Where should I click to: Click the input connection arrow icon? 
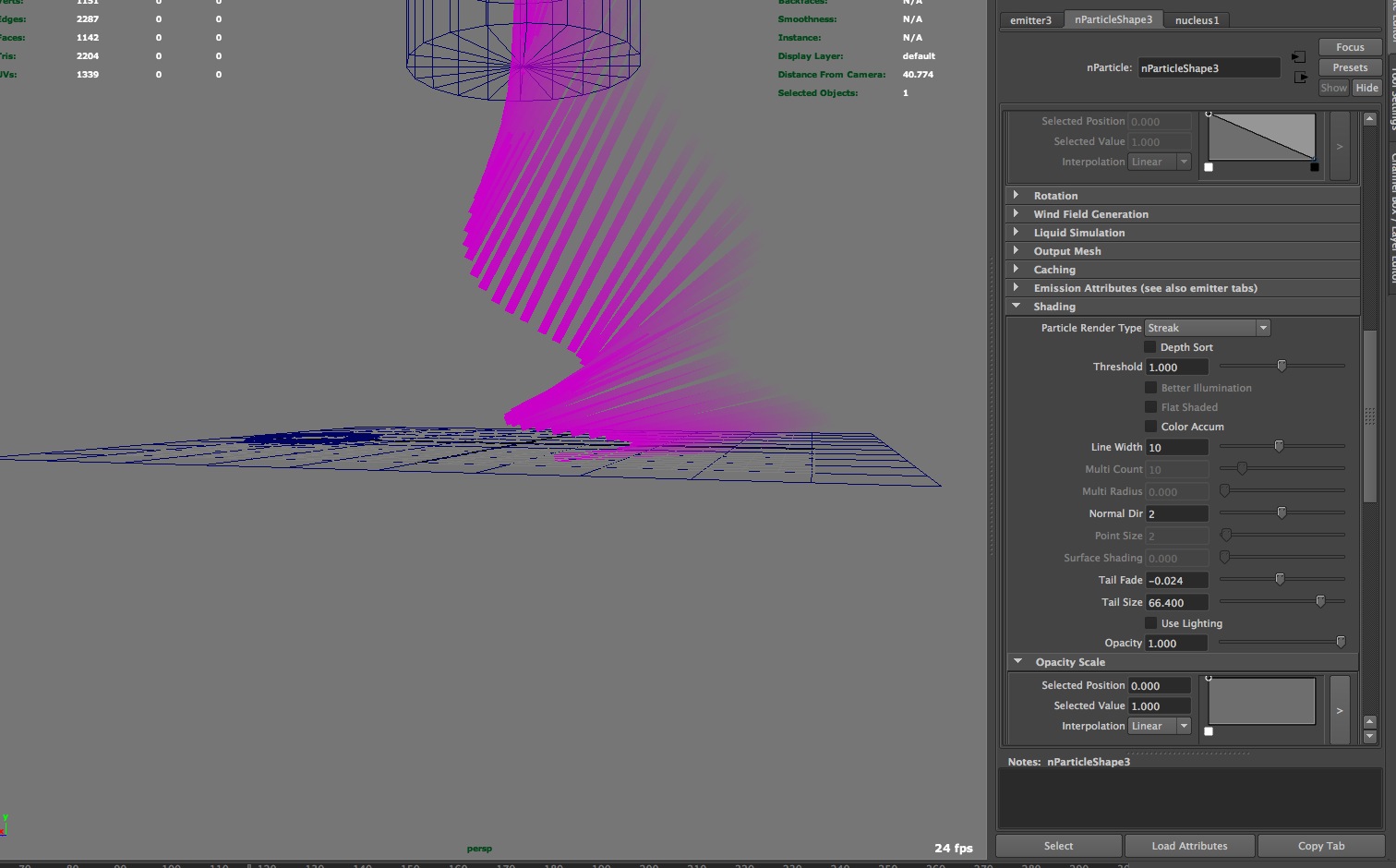[x=1299, y=57]
